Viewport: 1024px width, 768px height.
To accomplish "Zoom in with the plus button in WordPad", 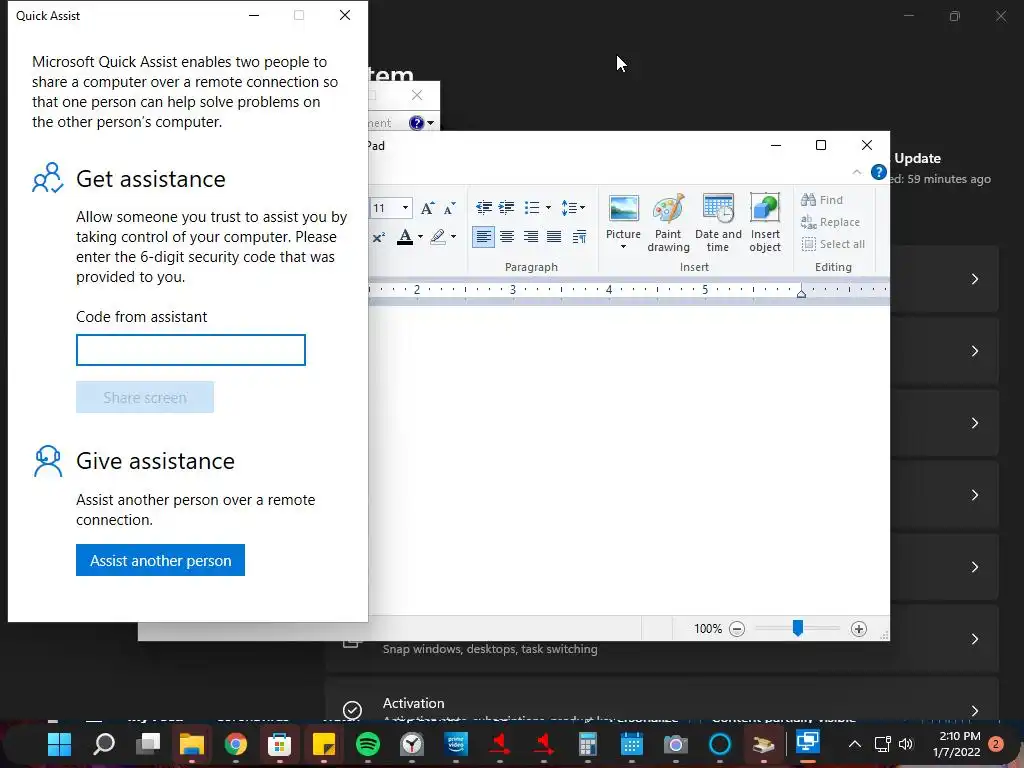I will [x=859, y=629].
